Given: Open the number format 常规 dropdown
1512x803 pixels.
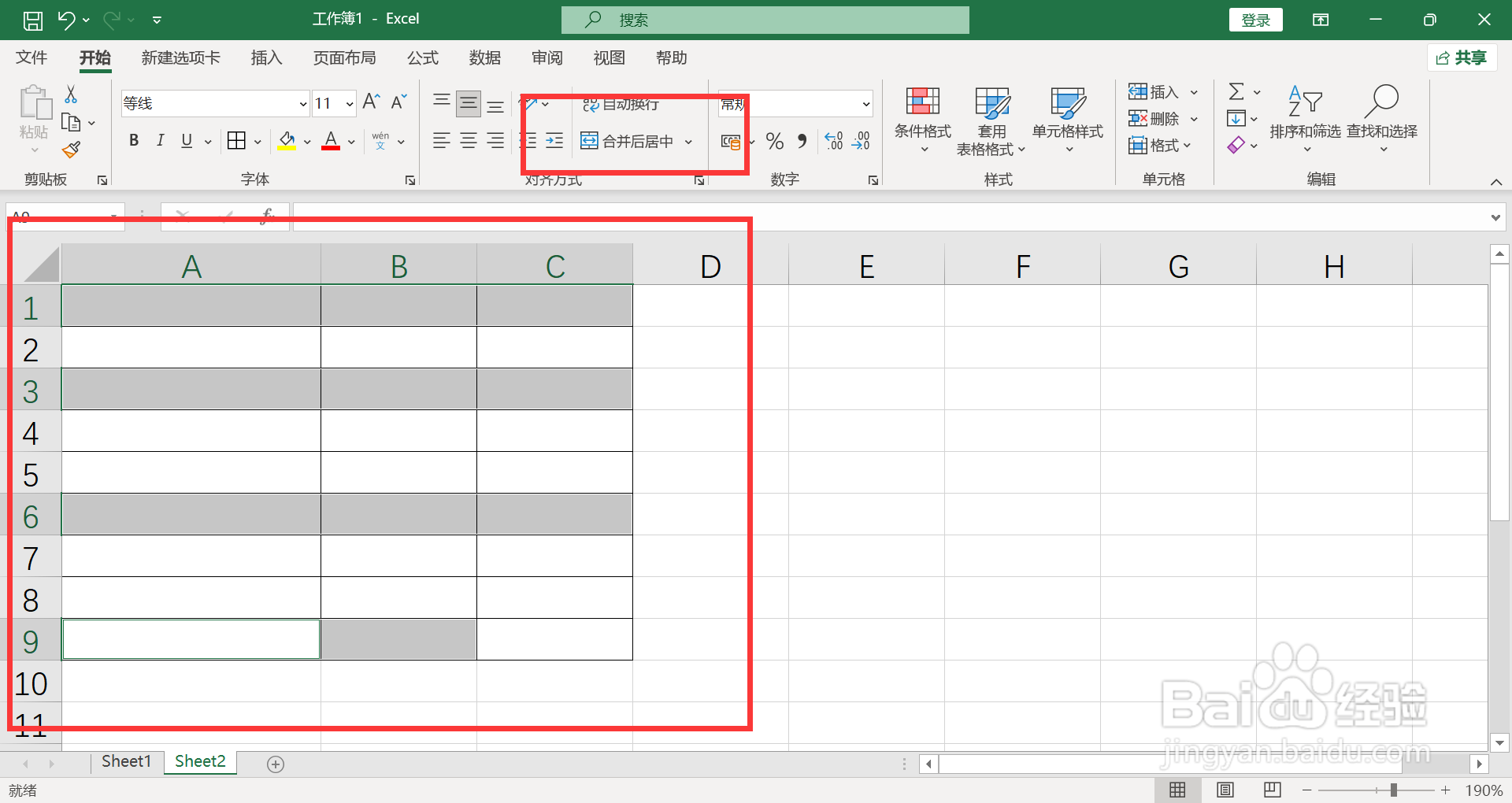Looking at the screenshot, I should pos(866,104).
